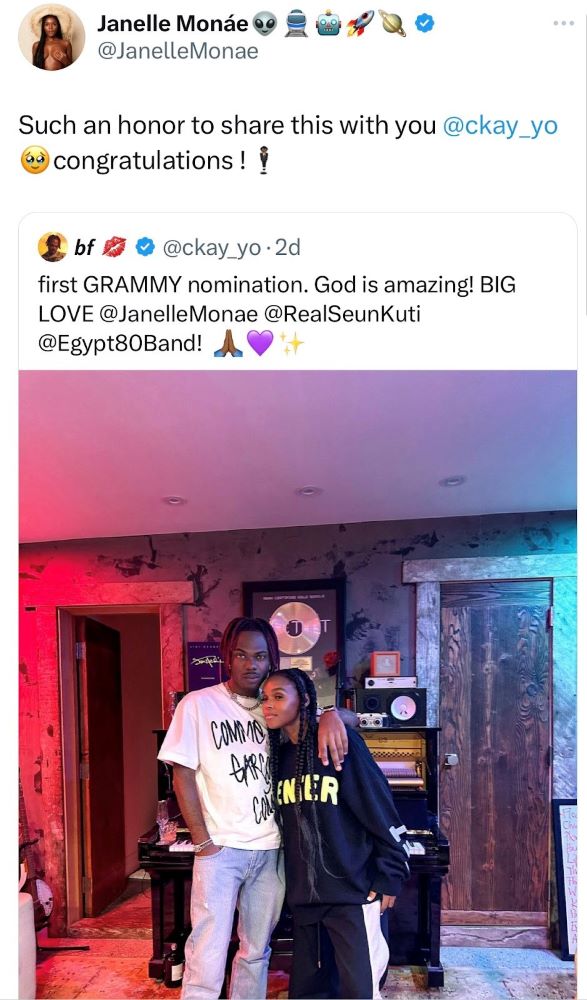Click the rocket emoji in display name

[x=360, y=24]
